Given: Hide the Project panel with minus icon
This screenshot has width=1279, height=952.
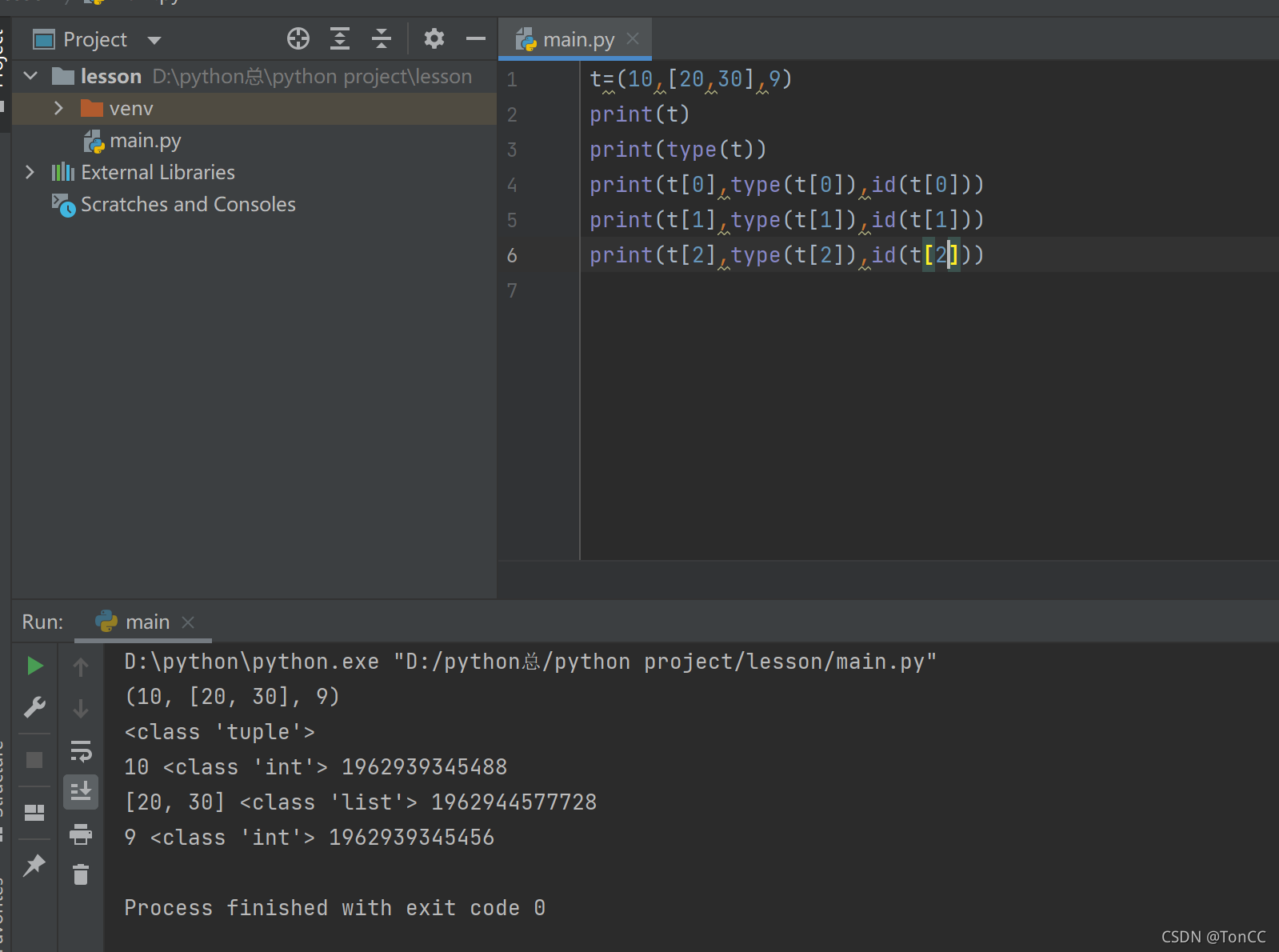Looking at the screenshot, I should tap(476, 38).
